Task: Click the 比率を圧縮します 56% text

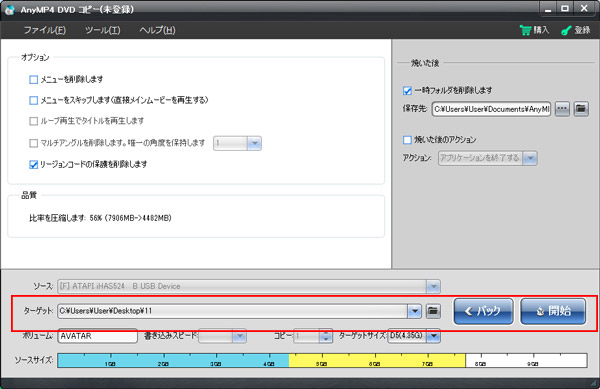Action: [x=100, y=218]
